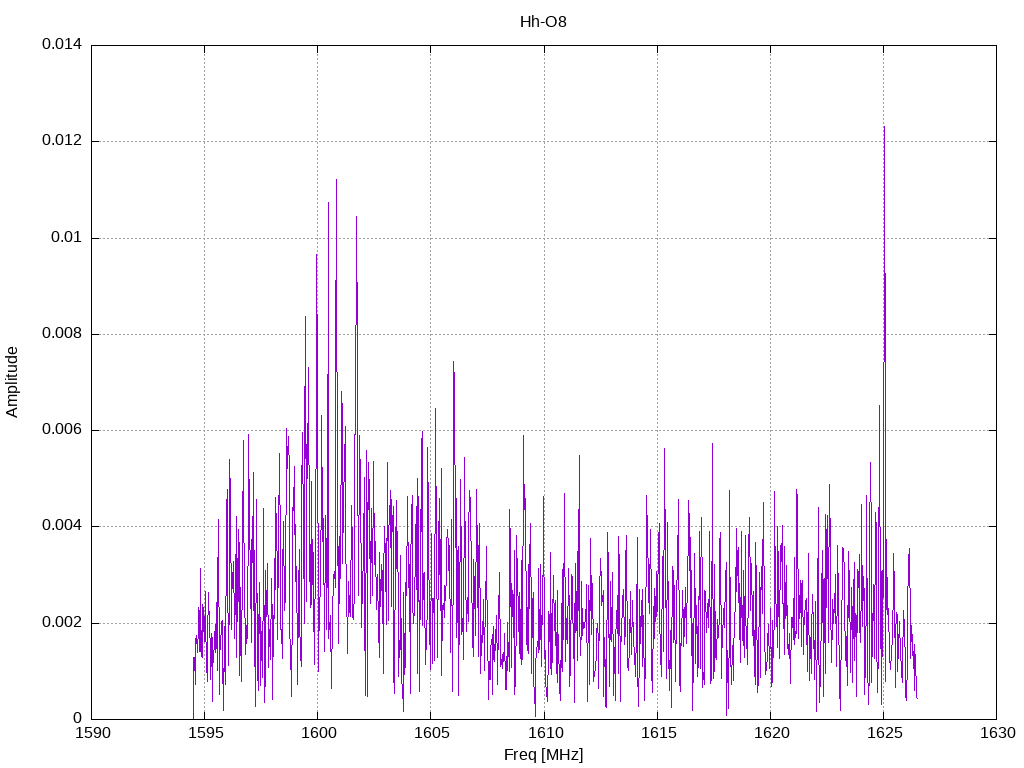
Task: Click the 1600 x-axis tick label
Action: [x=318, y=733]
